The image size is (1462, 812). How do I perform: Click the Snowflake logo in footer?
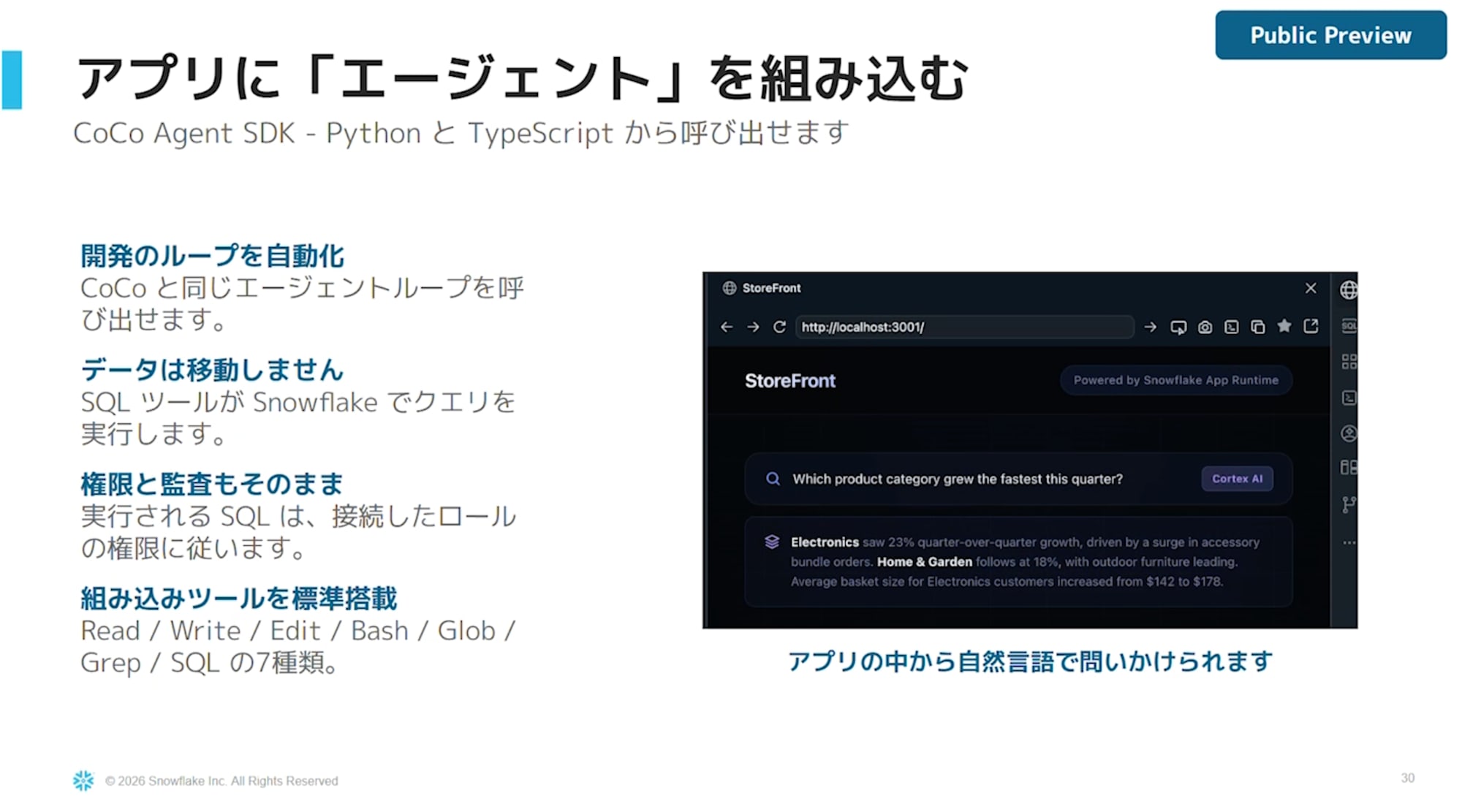(x=83, y=781)
